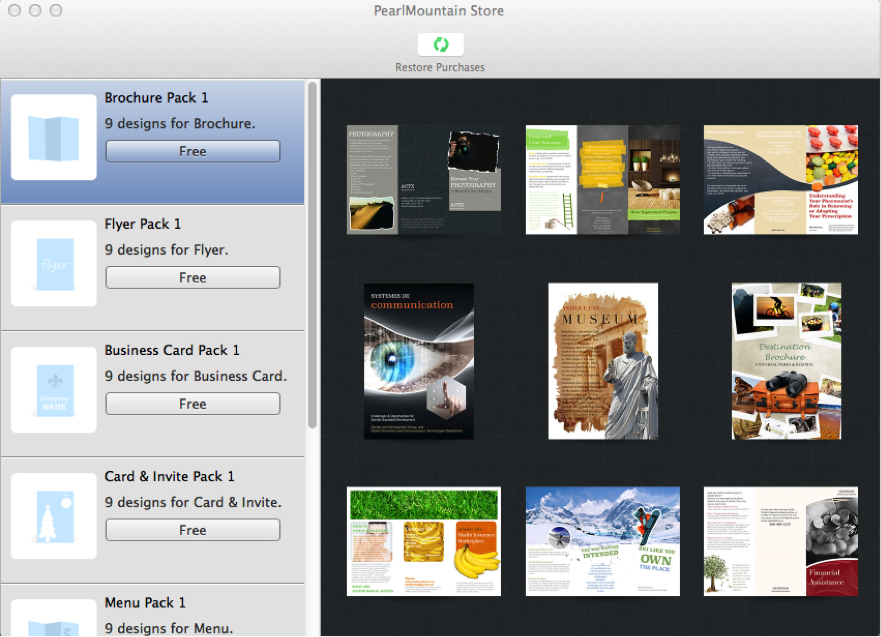
Task: Preview the home improvement ladder brochure
Action: pyautogui.click(x=602, y=180)
